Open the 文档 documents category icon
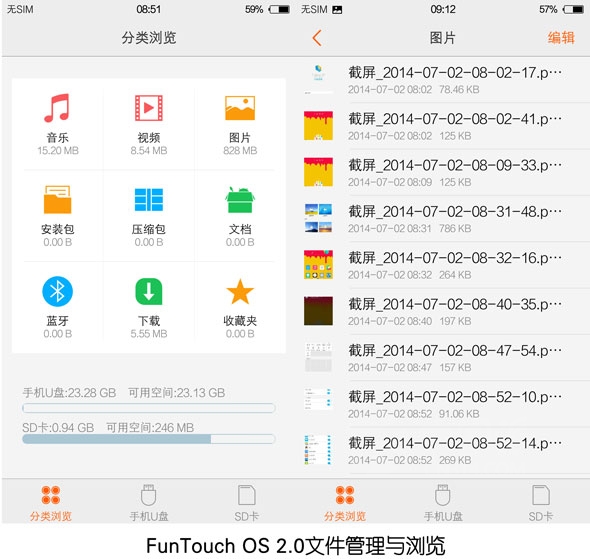 tap(240, 200)
